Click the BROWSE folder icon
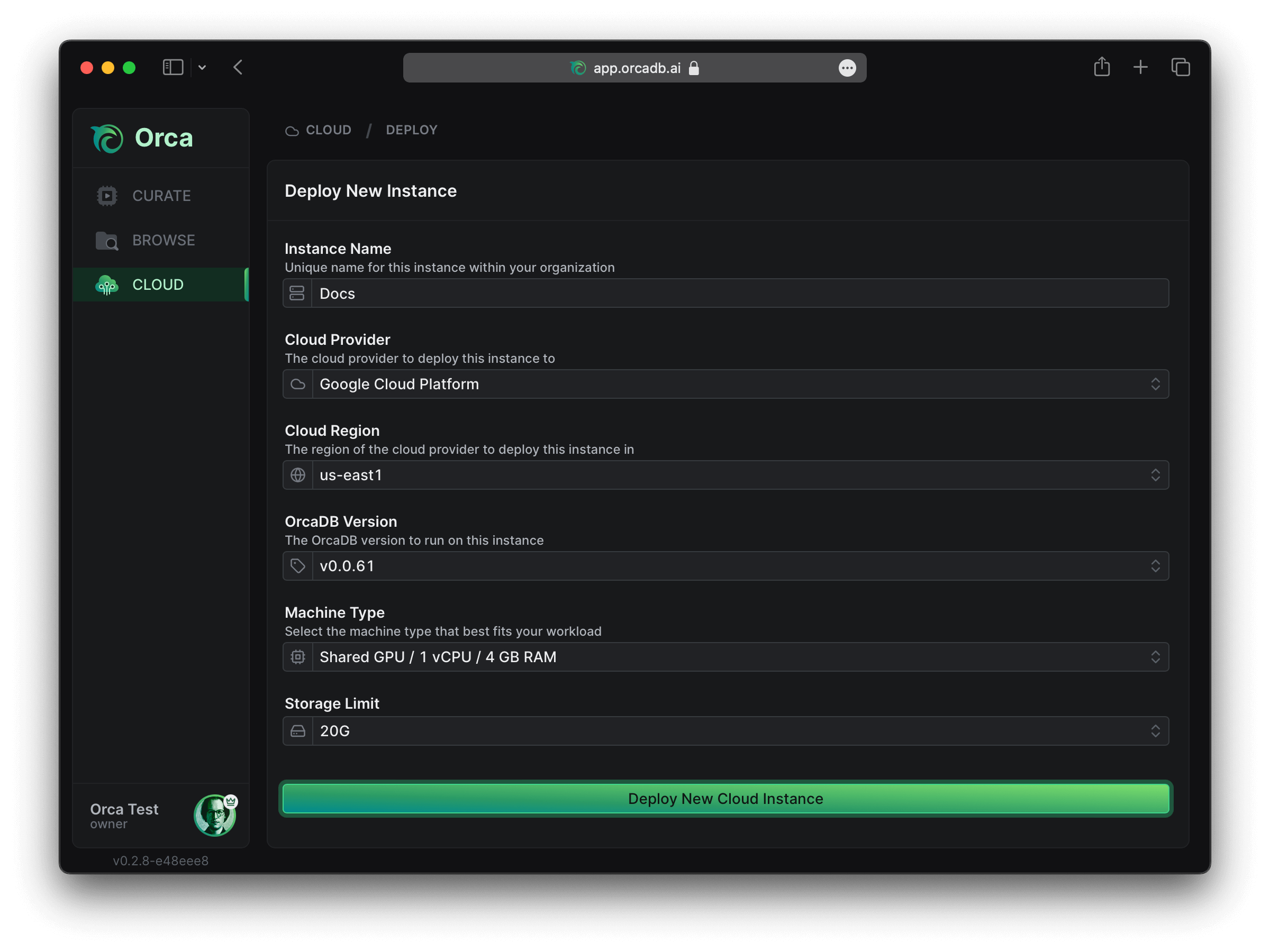This screenshot has height=952, width=1270. (x=107, y=240)
